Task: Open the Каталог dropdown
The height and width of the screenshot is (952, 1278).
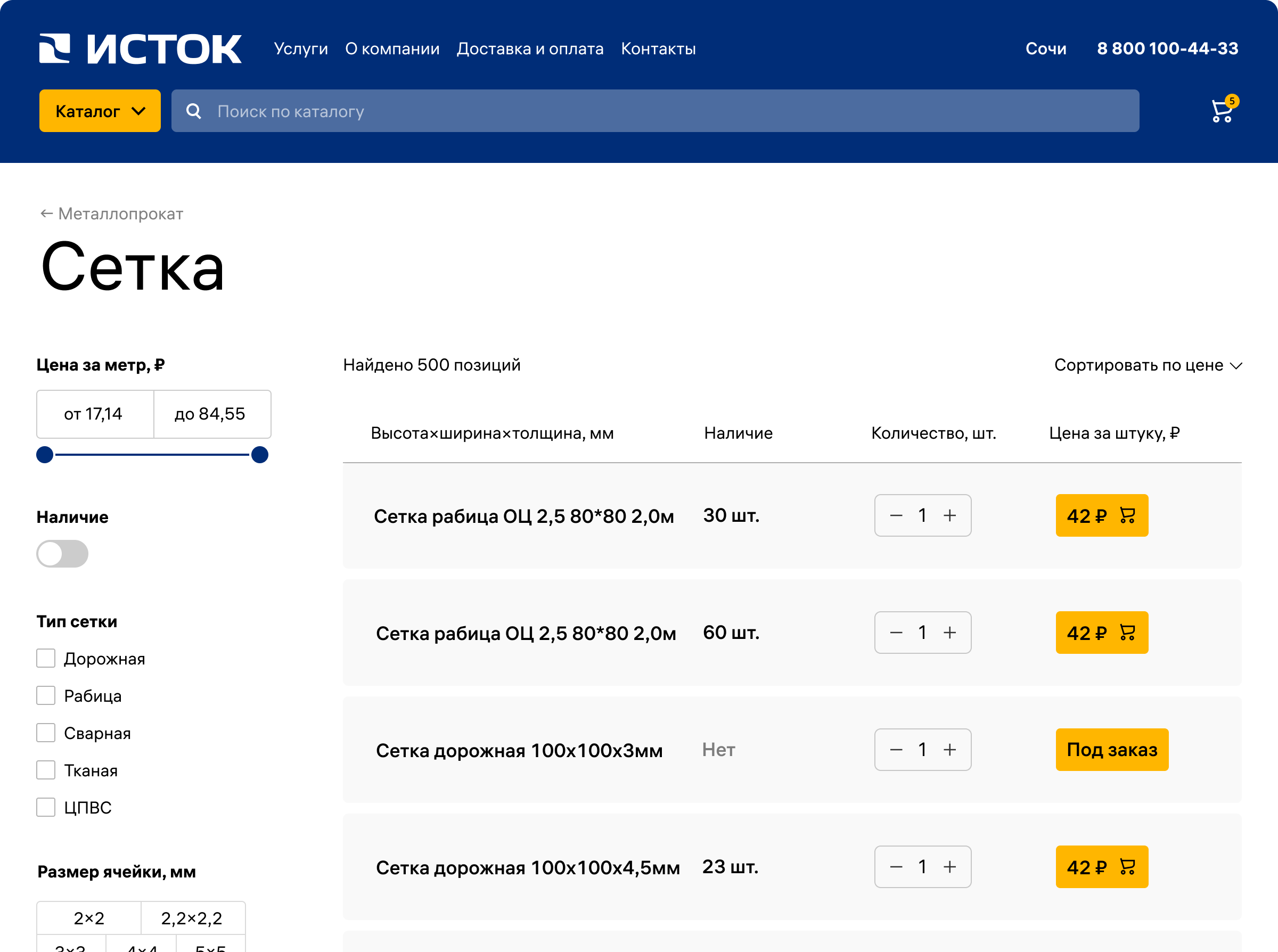Action: (x=100, y=111)
